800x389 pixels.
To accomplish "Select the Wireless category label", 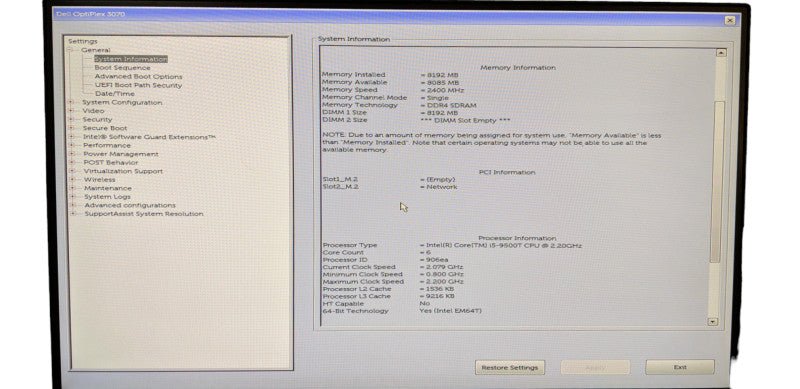I will [99, 180].
